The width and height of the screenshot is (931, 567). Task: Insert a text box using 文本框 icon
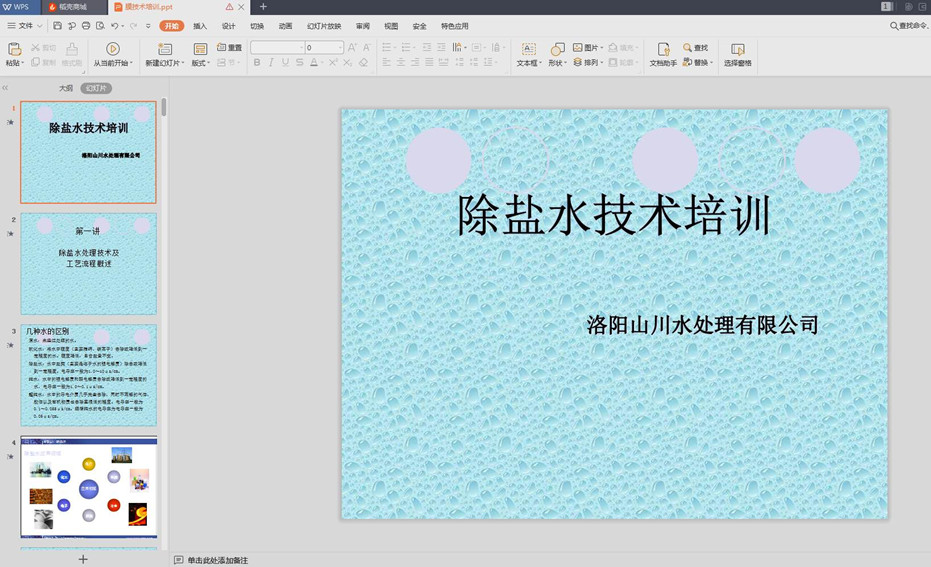(528, 49)
